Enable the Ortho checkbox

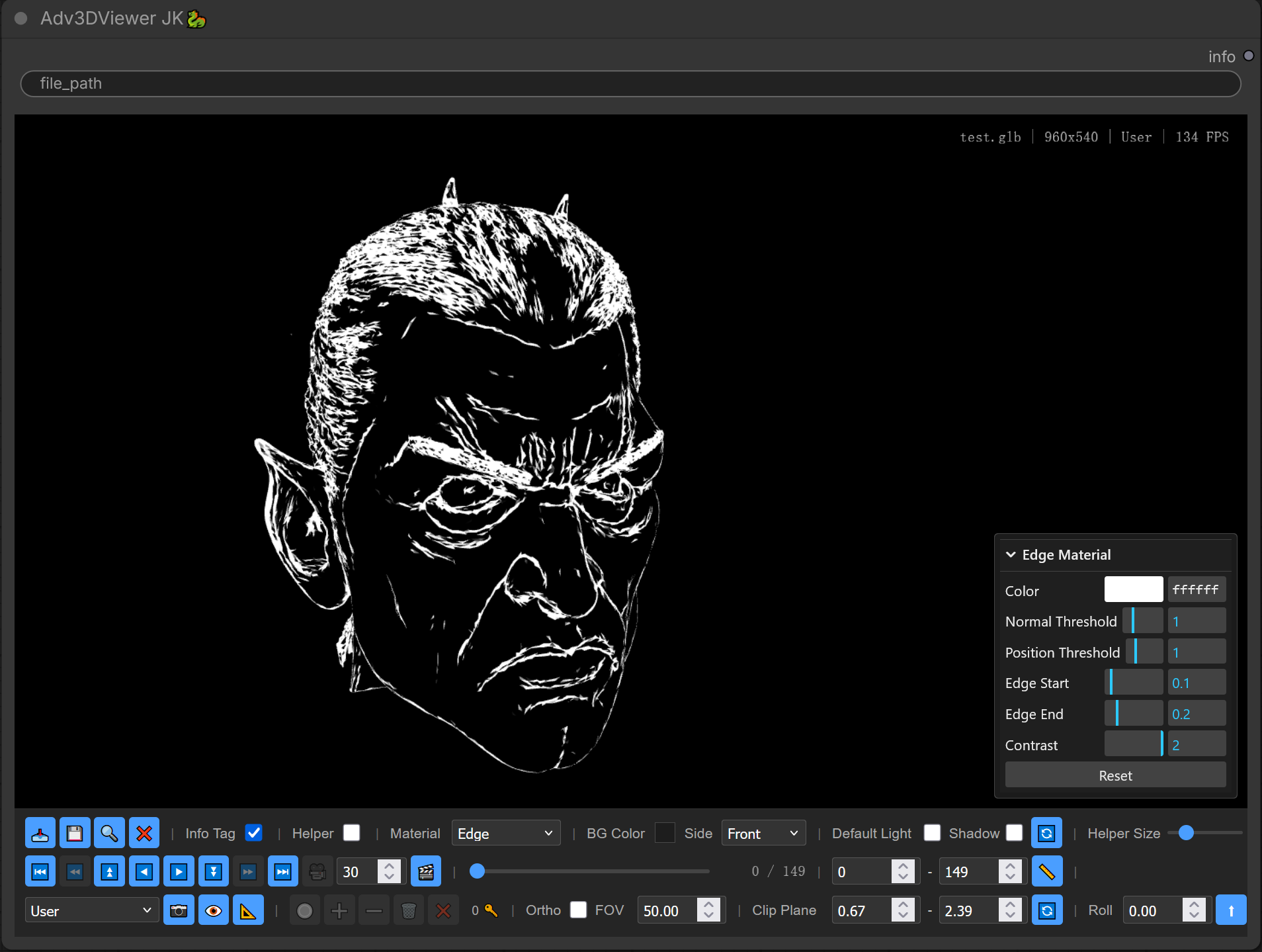pos(579,910)
